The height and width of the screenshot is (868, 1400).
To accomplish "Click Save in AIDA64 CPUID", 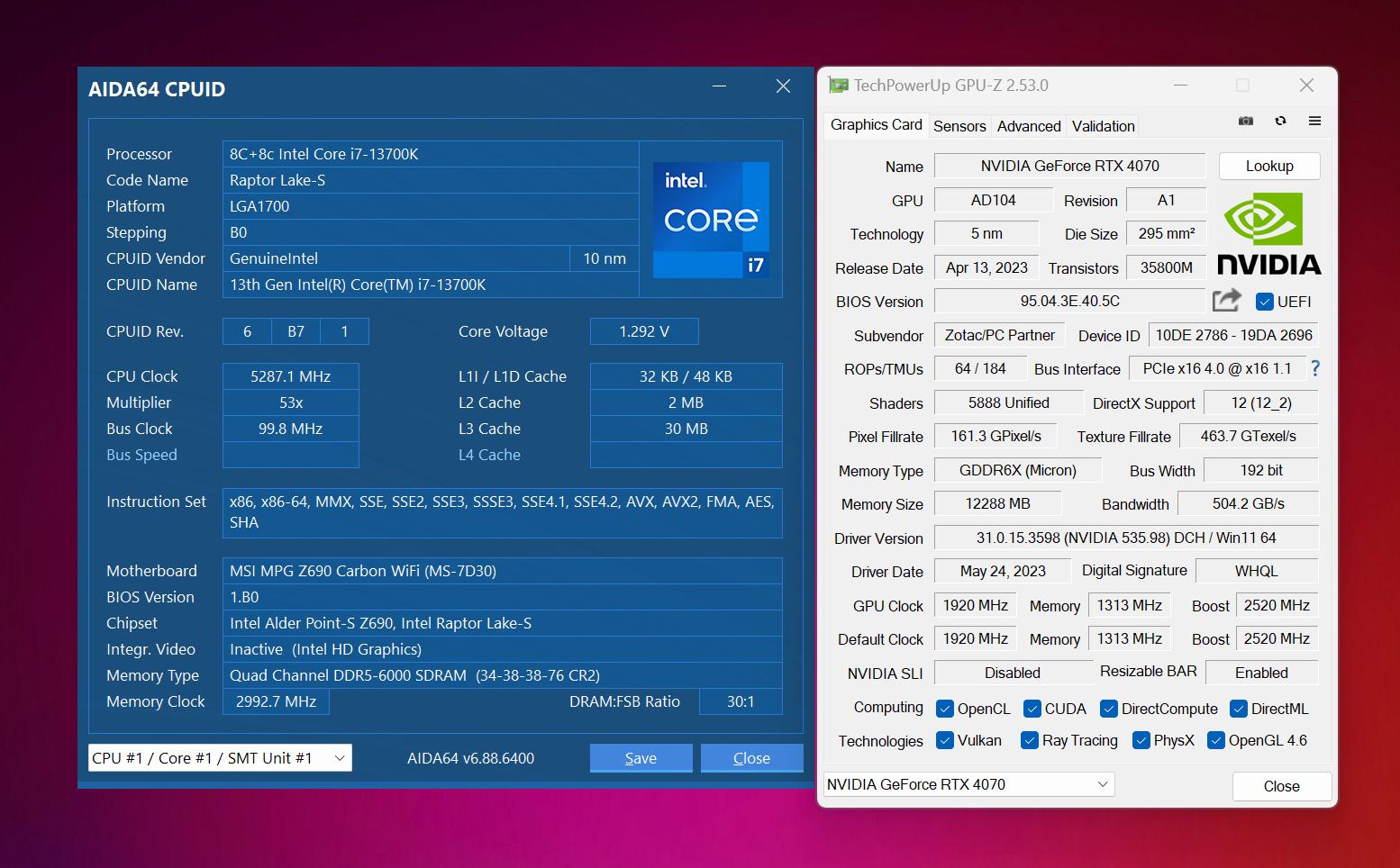I will [x=641, y=758].
